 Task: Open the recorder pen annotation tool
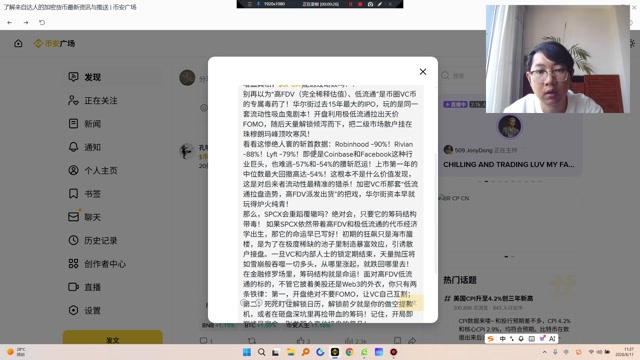(x=380, y=4)
